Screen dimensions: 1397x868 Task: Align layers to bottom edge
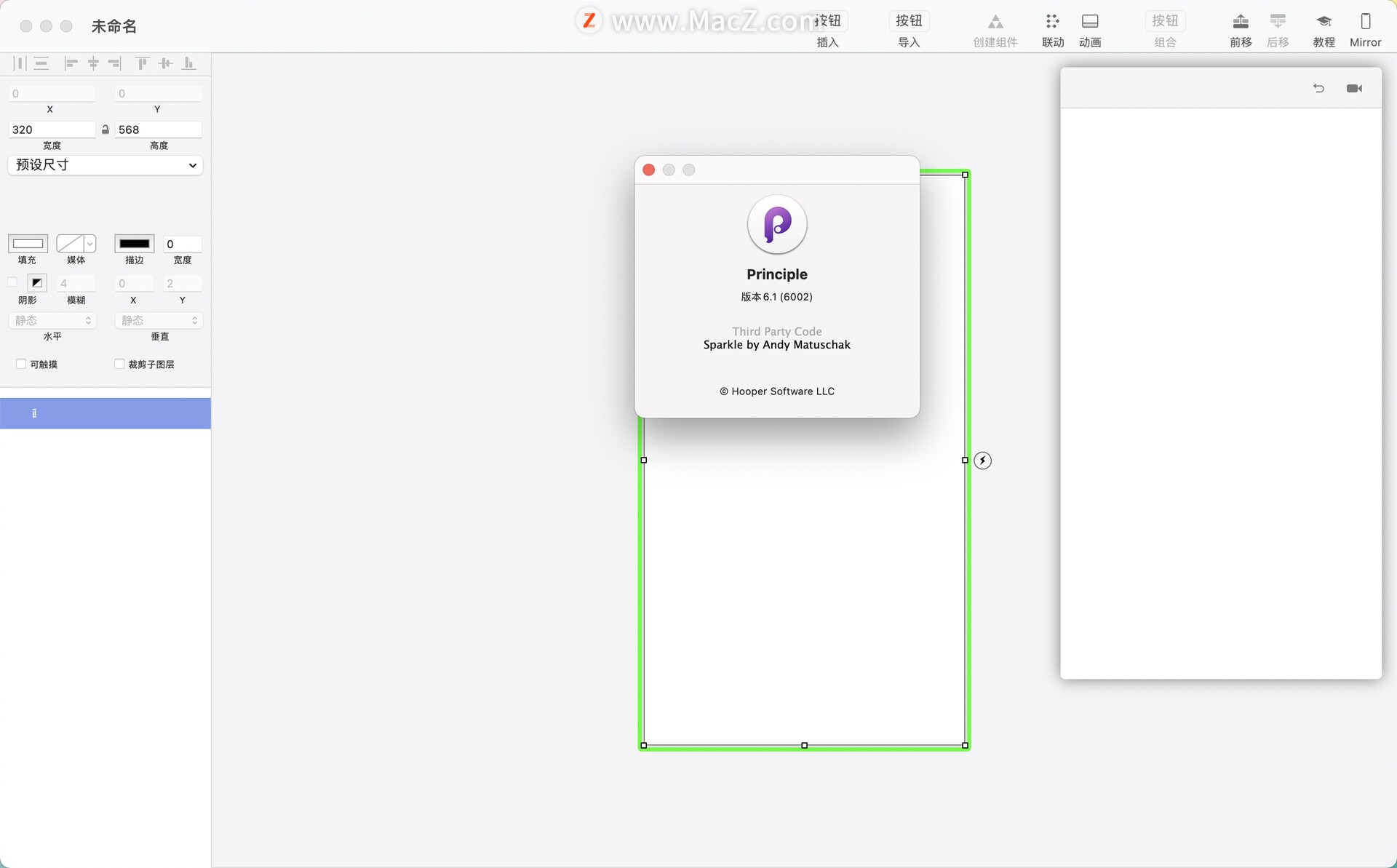coord(188,63)
